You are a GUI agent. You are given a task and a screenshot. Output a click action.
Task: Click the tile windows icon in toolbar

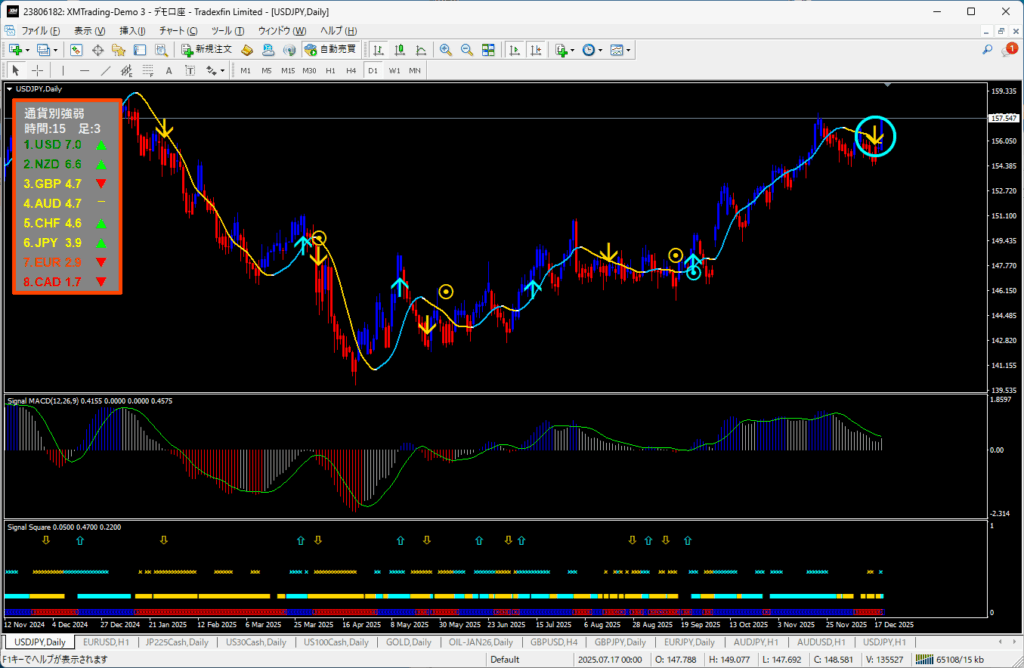(488, 49)
